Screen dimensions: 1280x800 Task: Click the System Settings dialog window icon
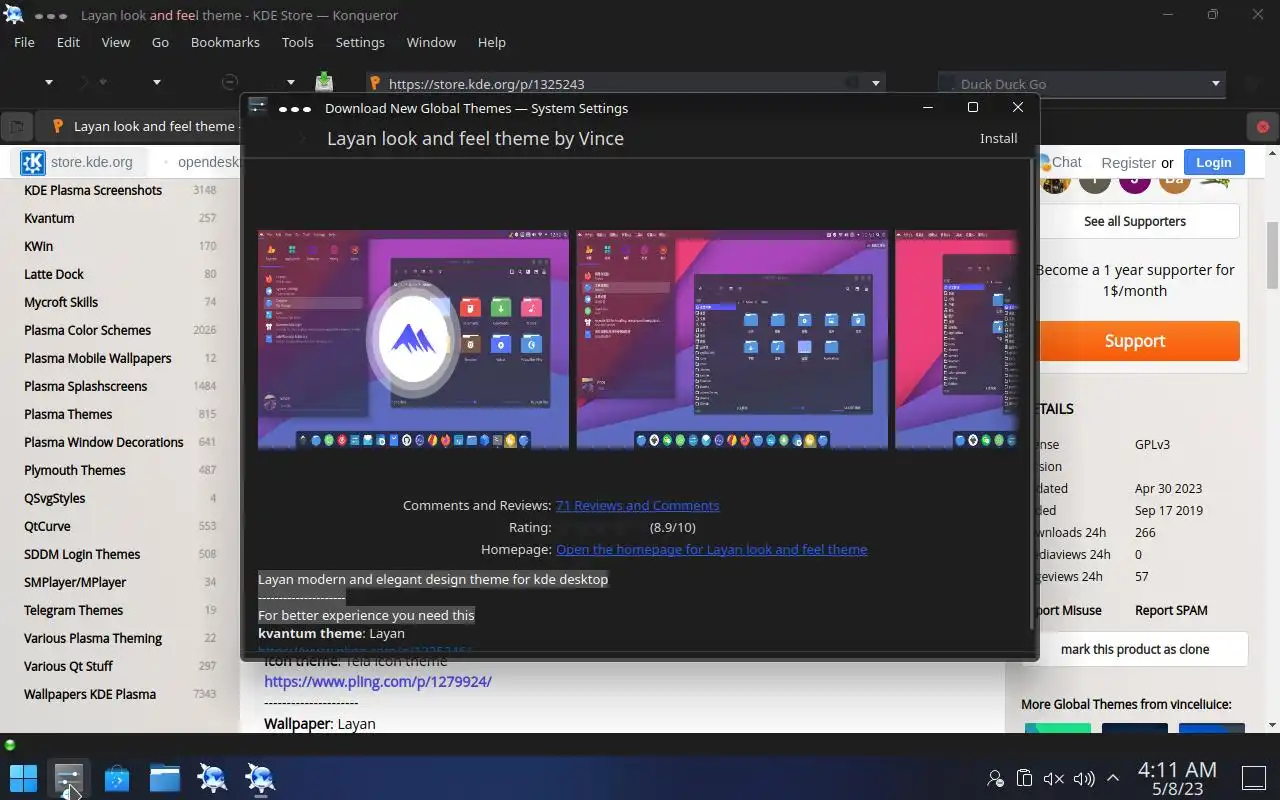point(257,107)
